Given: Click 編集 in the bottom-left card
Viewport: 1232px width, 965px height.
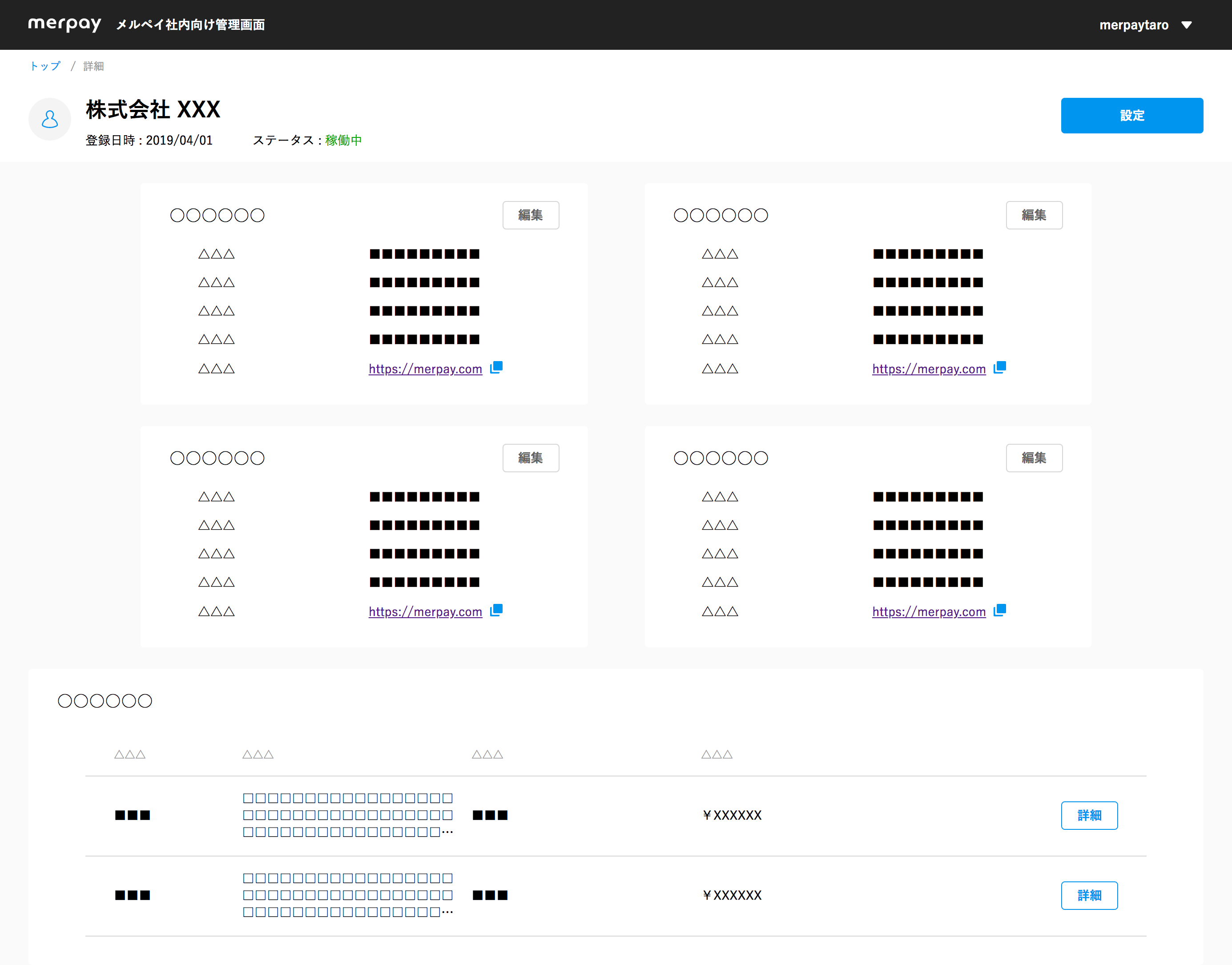Looking at the screenshot, I should tap(531, 458).
